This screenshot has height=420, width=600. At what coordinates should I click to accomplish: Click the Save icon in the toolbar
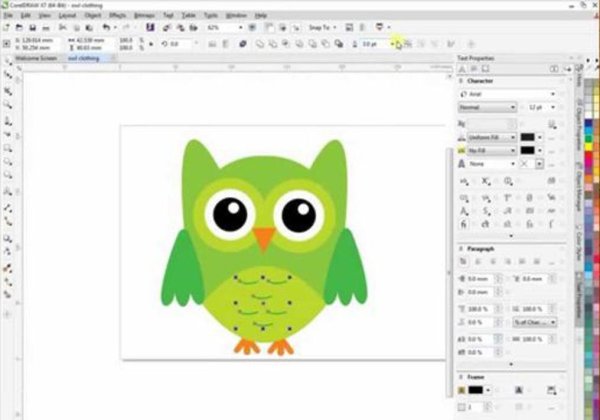coord(33,28)
